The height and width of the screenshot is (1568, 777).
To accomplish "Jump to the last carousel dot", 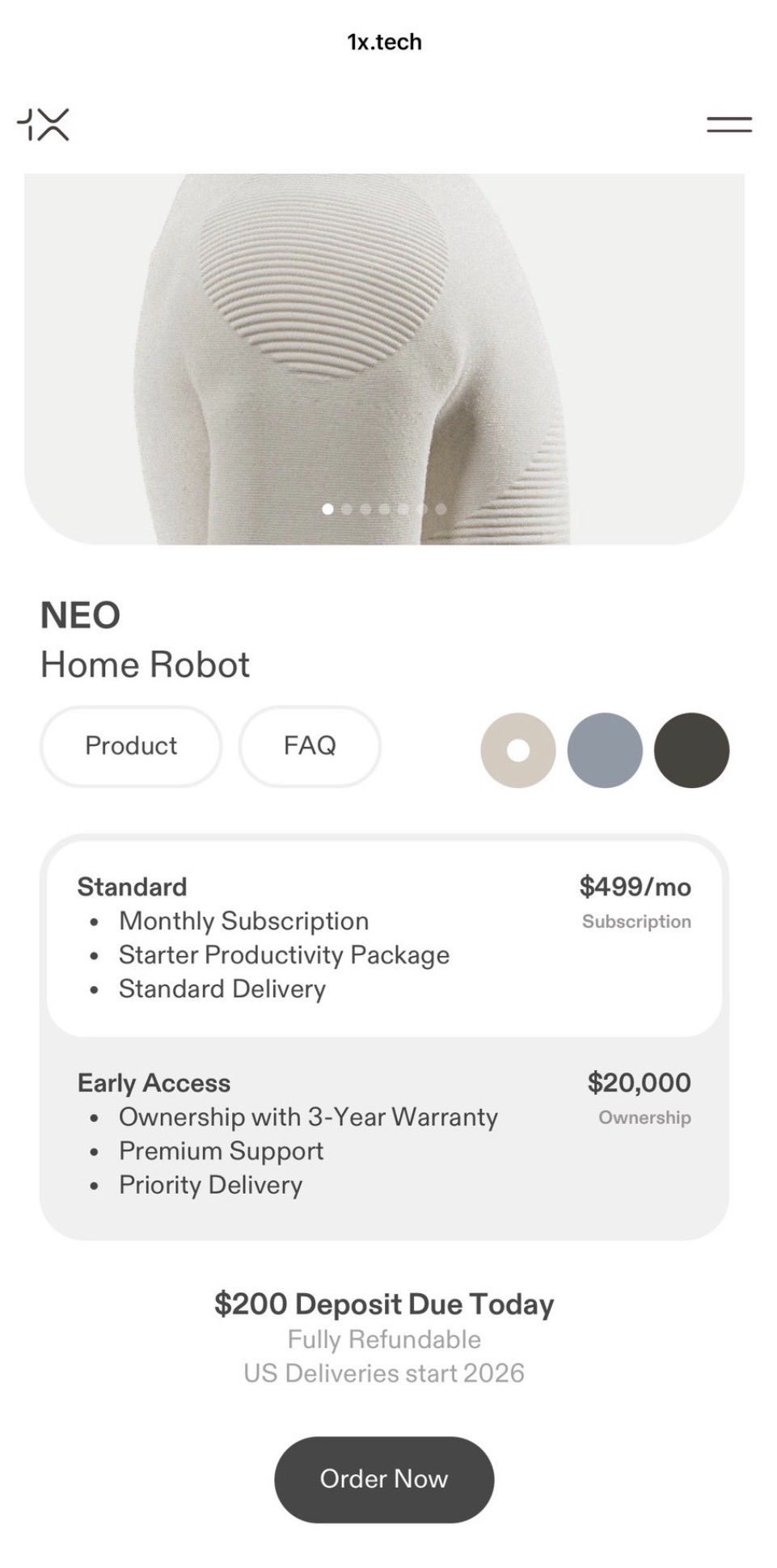I will click(x=441, y=509).
